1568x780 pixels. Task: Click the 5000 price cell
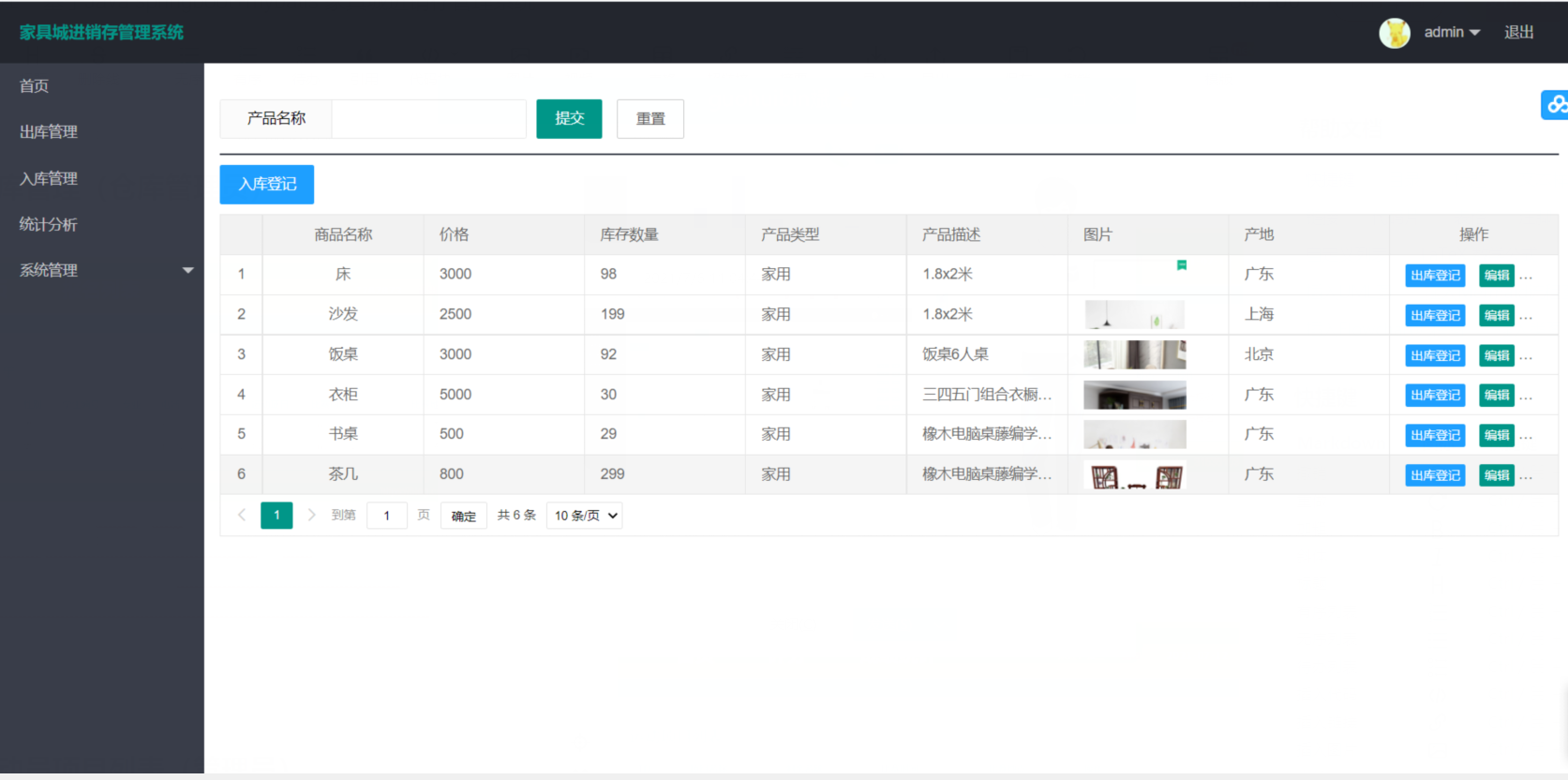coord(504,395)
